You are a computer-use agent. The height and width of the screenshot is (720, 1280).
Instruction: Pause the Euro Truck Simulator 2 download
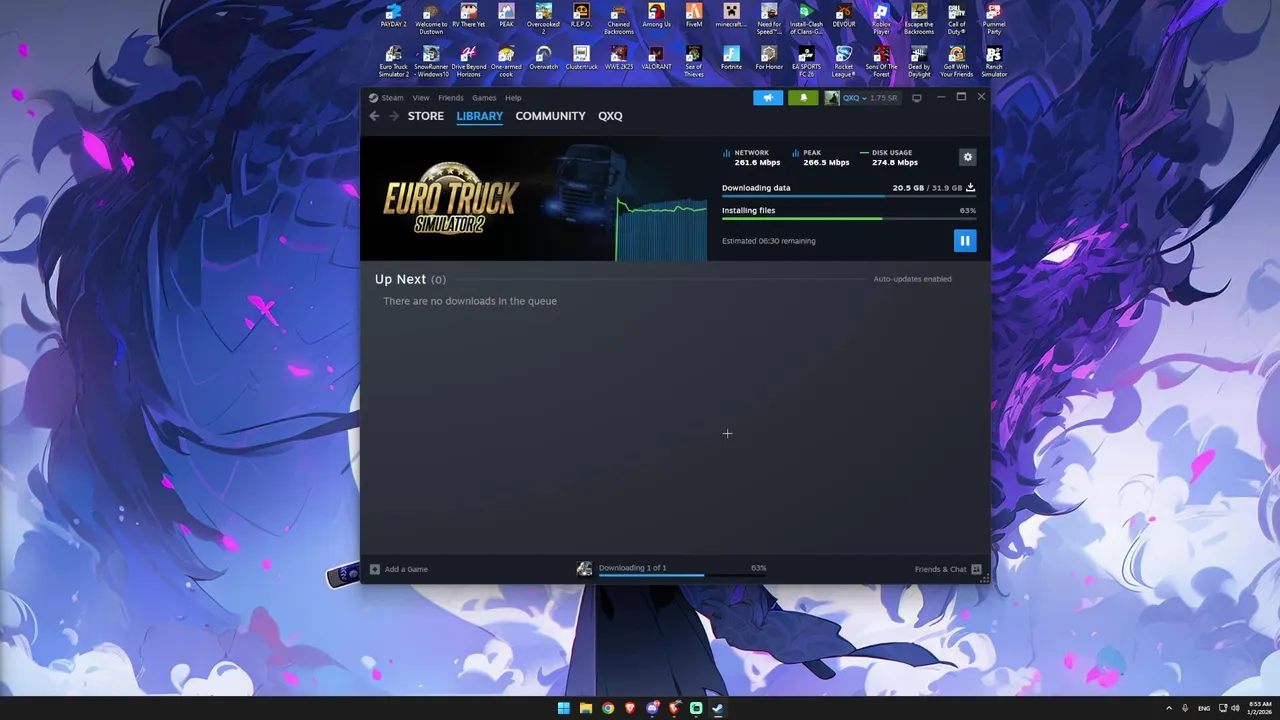pos(965,240)
